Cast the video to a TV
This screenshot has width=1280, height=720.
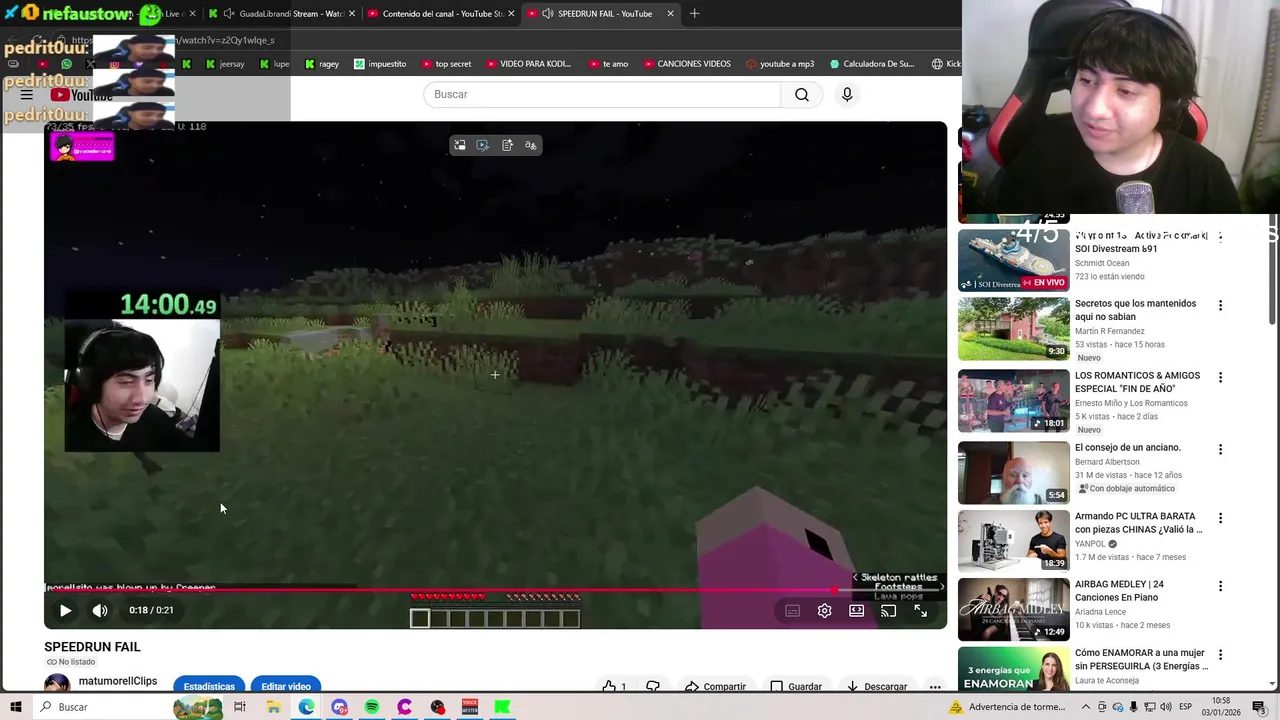(888, 610)
